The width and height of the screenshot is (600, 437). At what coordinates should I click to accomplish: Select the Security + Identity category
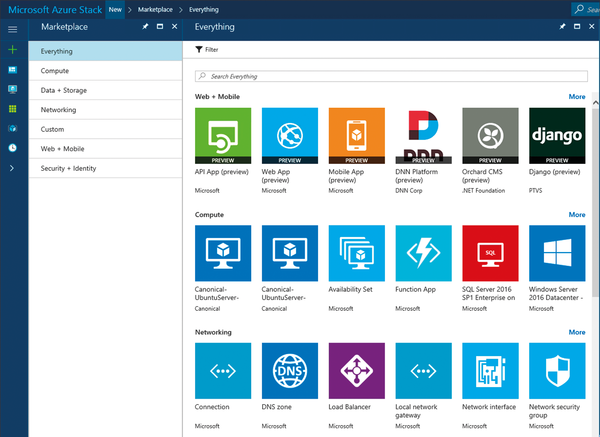105,168
